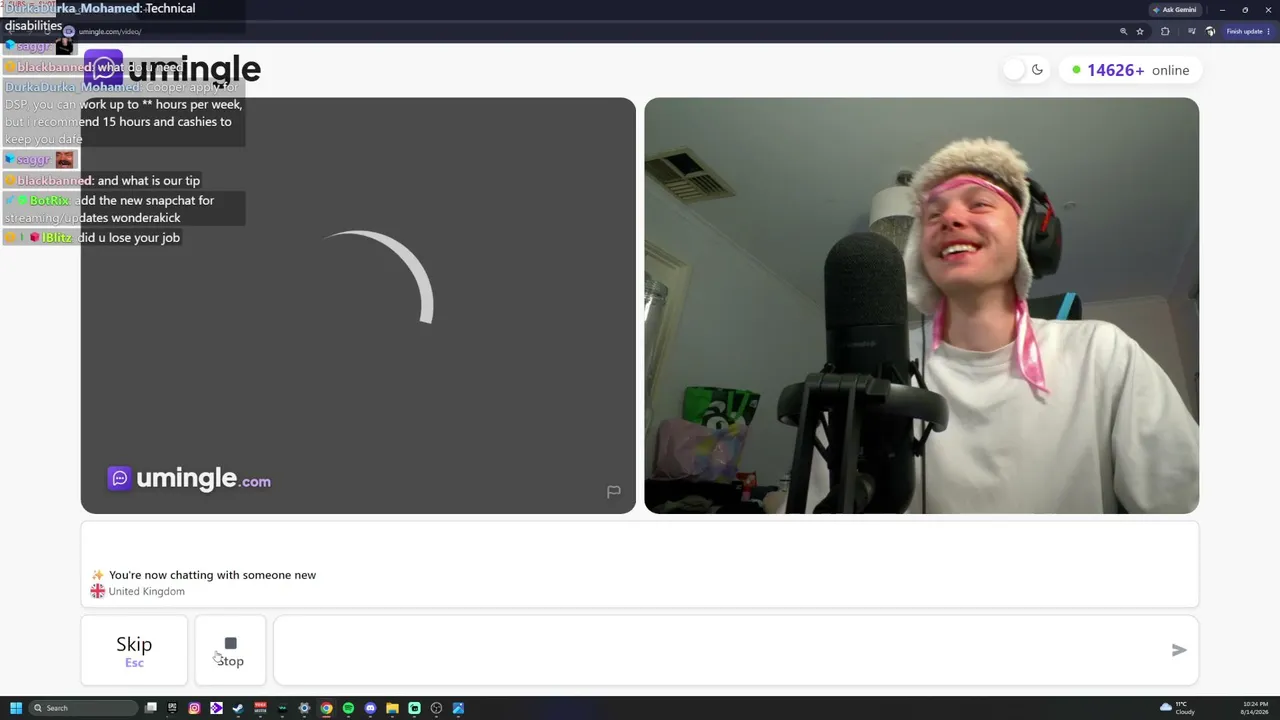
Task: Click the United Kingdom flag icon
Action: pos(97,591)
